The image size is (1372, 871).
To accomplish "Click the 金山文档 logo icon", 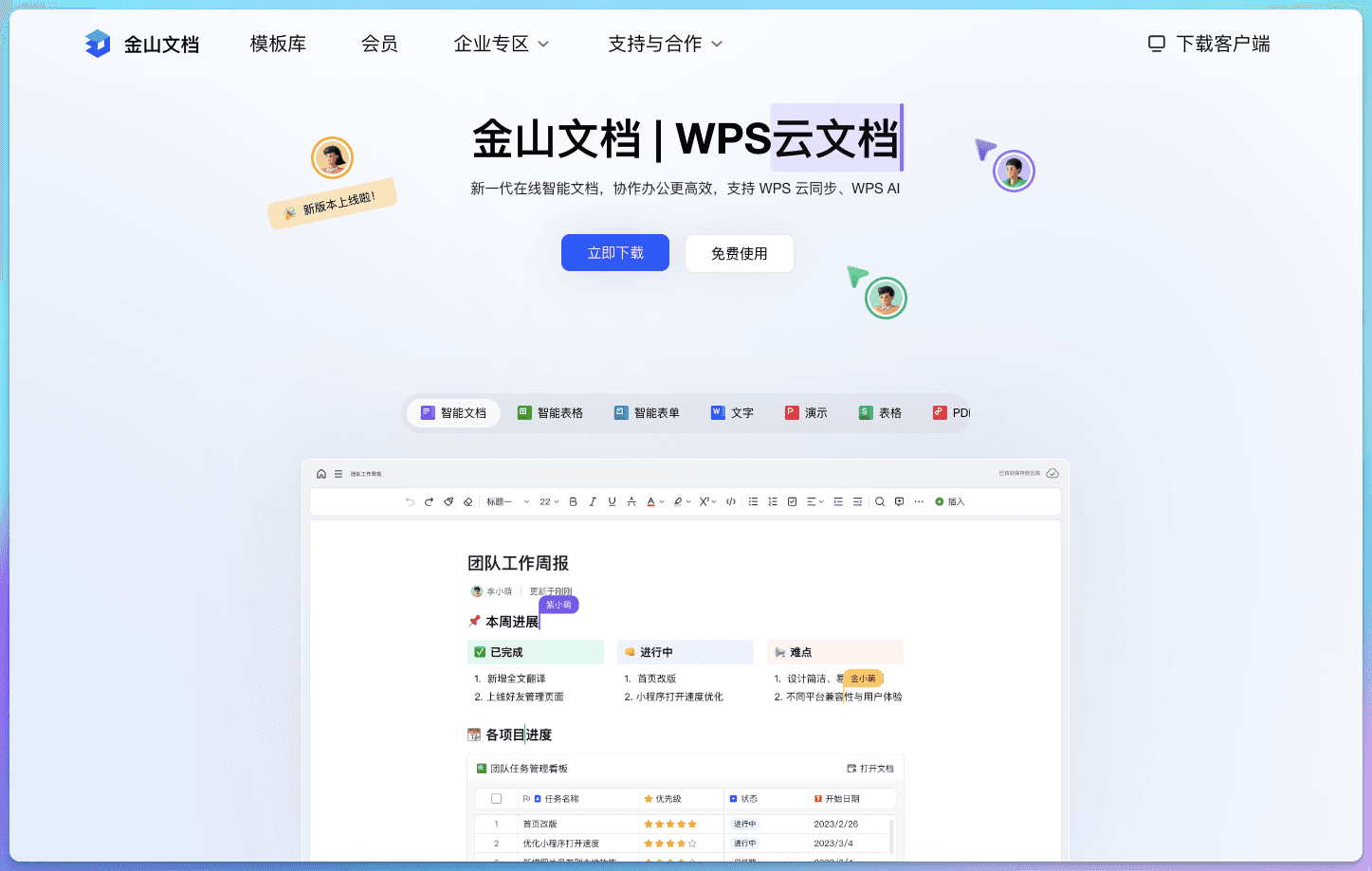I will coord(98,44).
